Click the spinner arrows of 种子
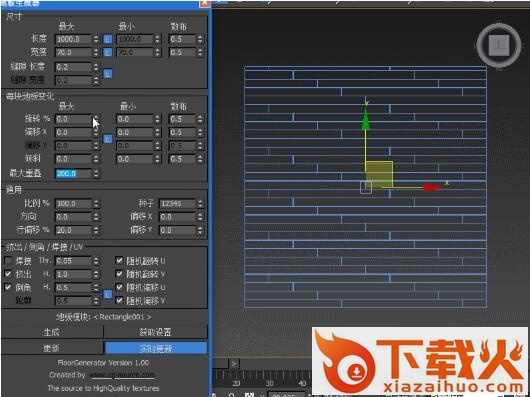 coord(200,204)
